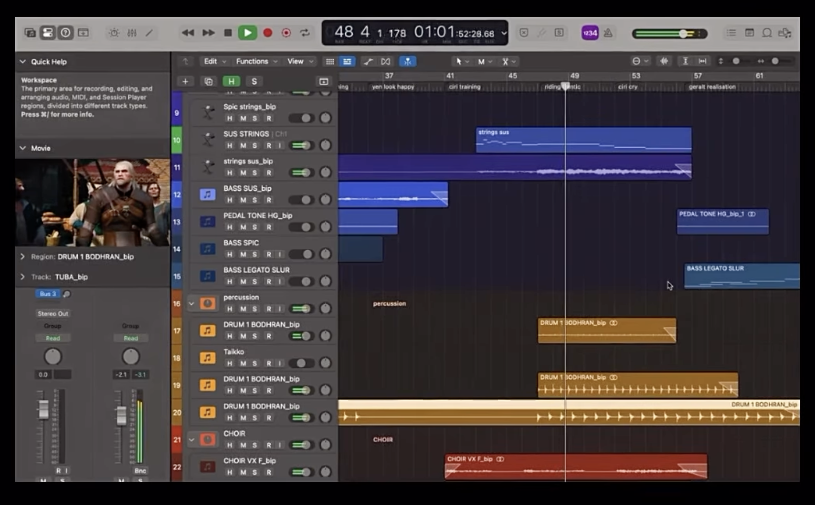
Task: Select the CHOIR VX F_bip region
Action: (x=576, y=467)
